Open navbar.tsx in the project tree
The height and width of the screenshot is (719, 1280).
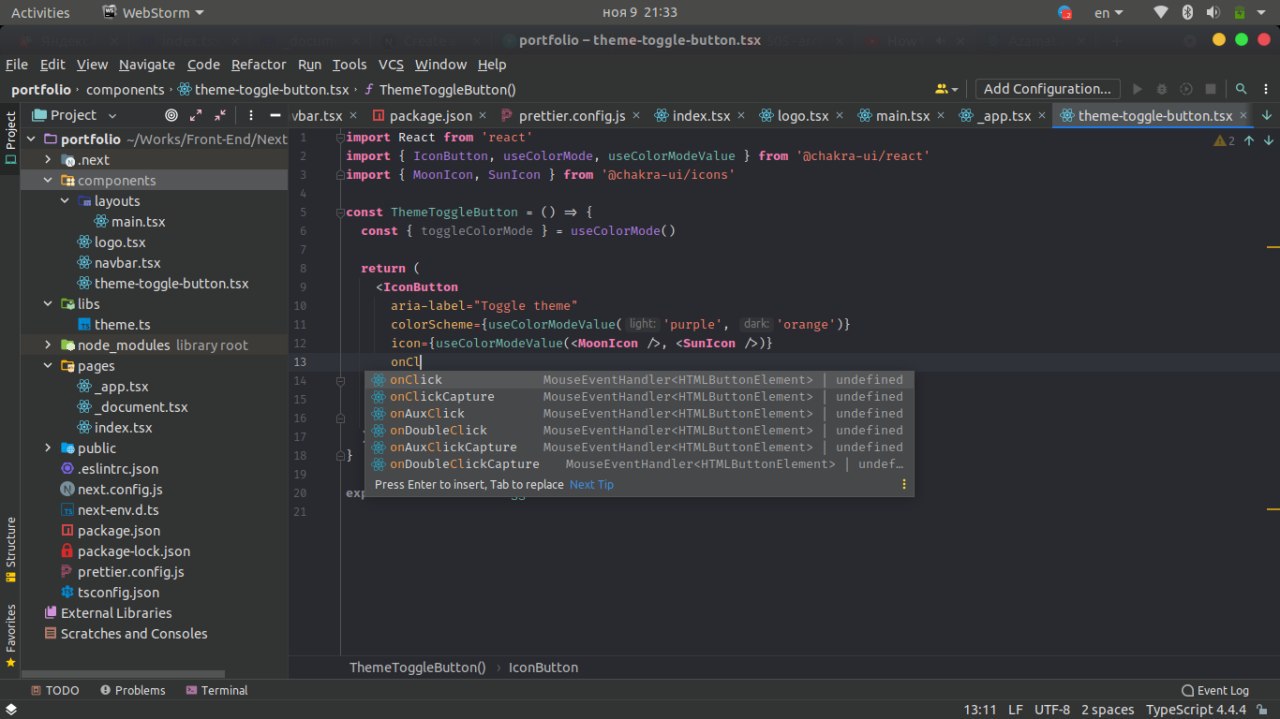tap(127, 263)
